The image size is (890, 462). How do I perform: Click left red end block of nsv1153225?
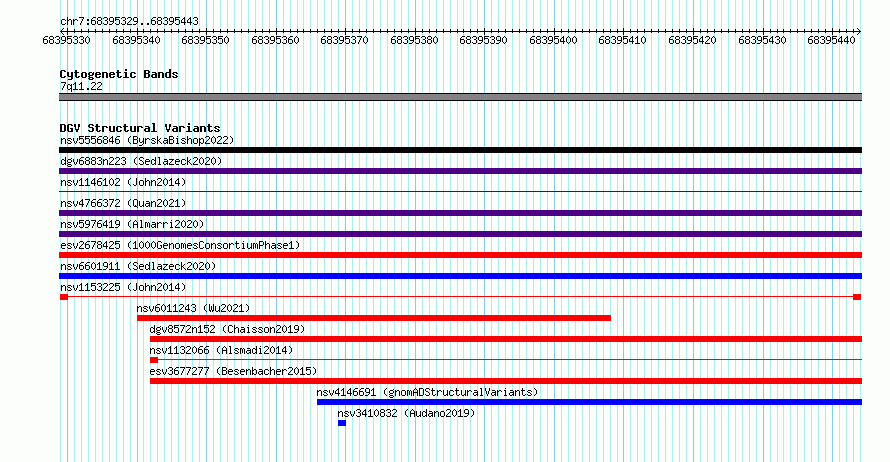coord(64,297)
